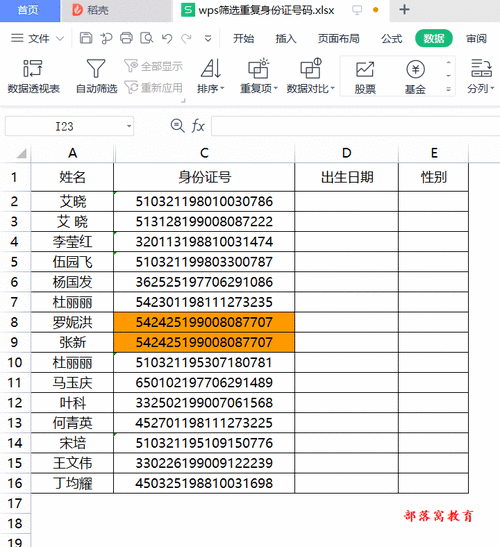The width and height of the screenshot is (500, 547).
Task: Switch to the Page Layout (页面布局) tab
Action: [x=338, y=38]
